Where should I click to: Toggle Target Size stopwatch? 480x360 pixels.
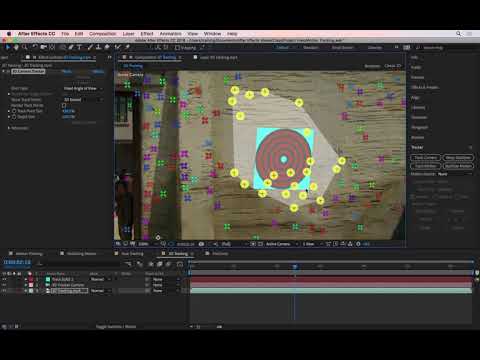point(14,117)
